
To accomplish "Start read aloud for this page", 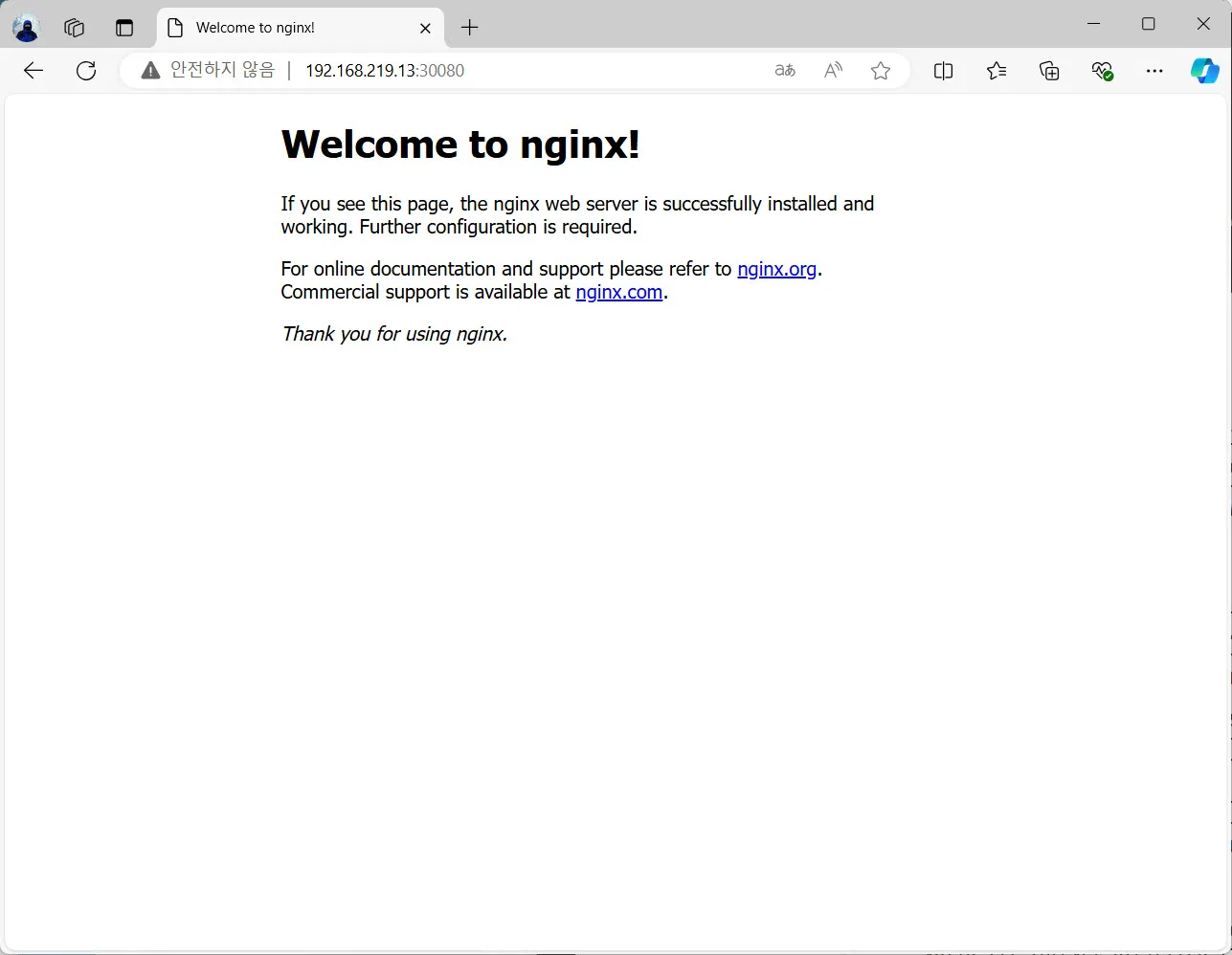I will [x=832, y=70].
